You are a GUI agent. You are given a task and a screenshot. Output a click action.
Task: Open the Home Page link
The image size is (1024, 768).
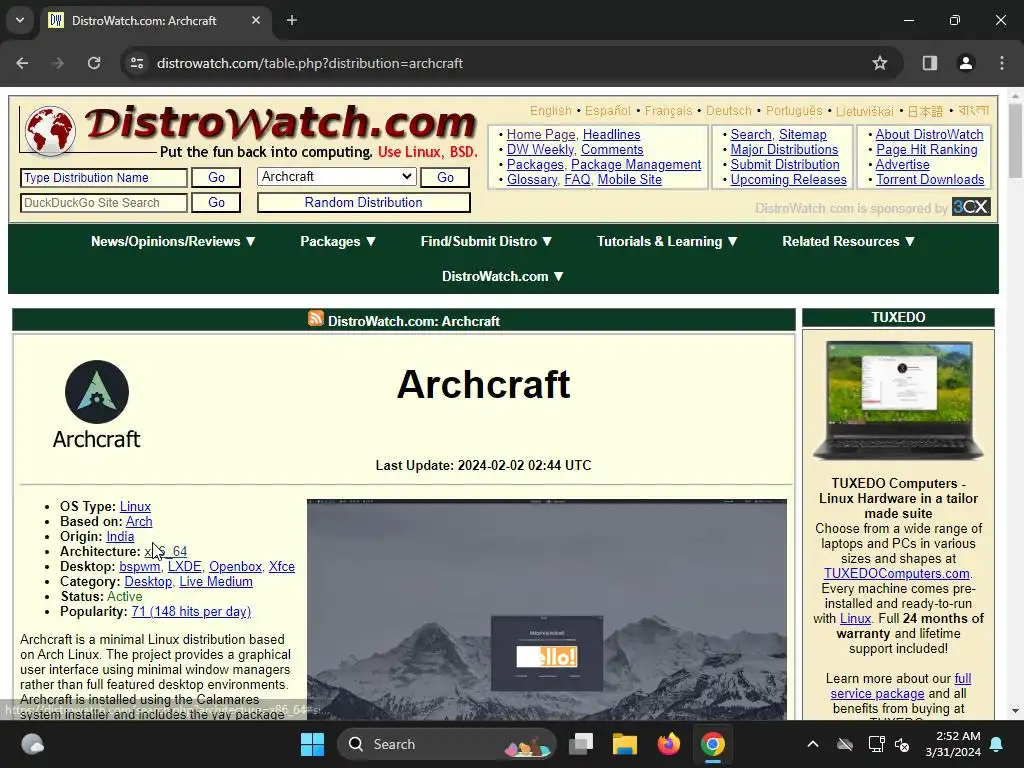[541, 135]
